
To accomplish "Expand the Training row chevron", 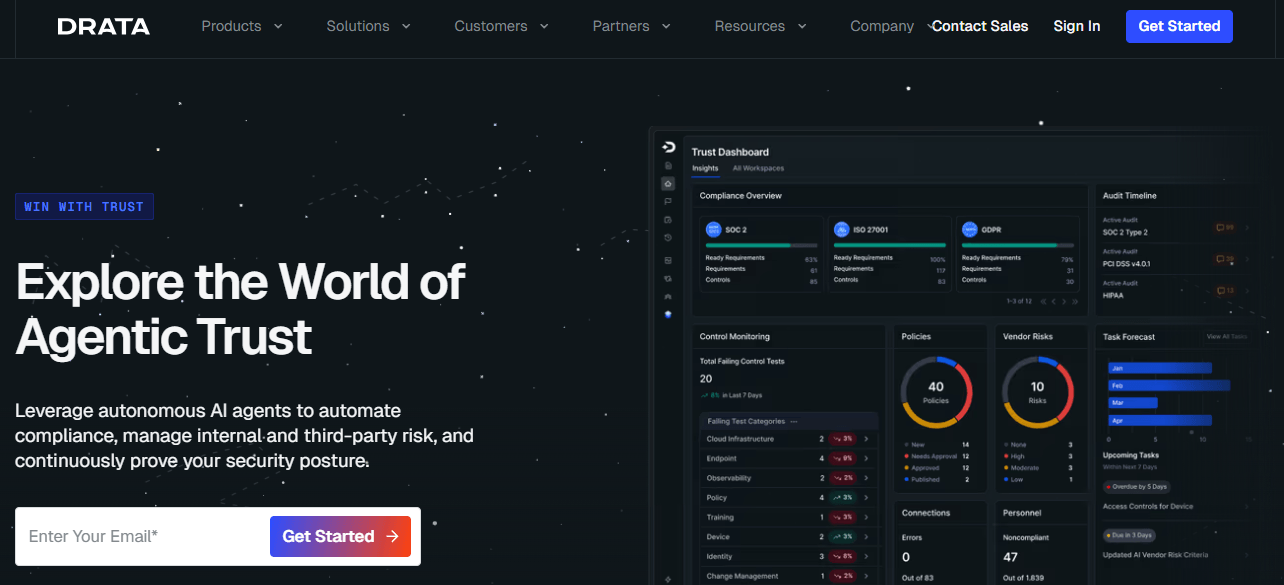I will pyautogui.click(x=865, y=517).
